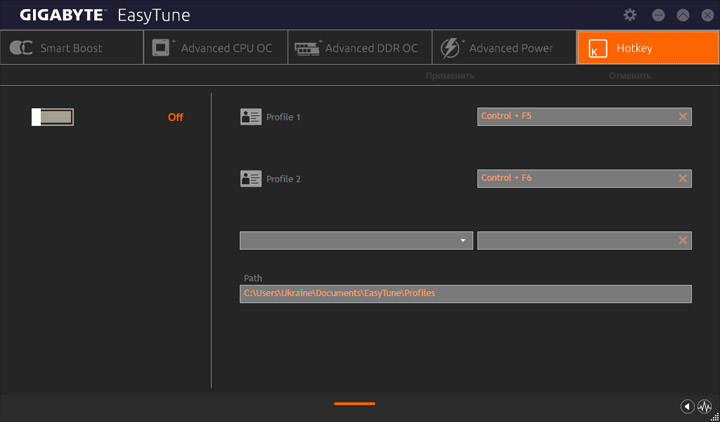This screenshot has height=422, width=720.
Task: Select the Hotkey tab
Action: click(x=648, y=48)
